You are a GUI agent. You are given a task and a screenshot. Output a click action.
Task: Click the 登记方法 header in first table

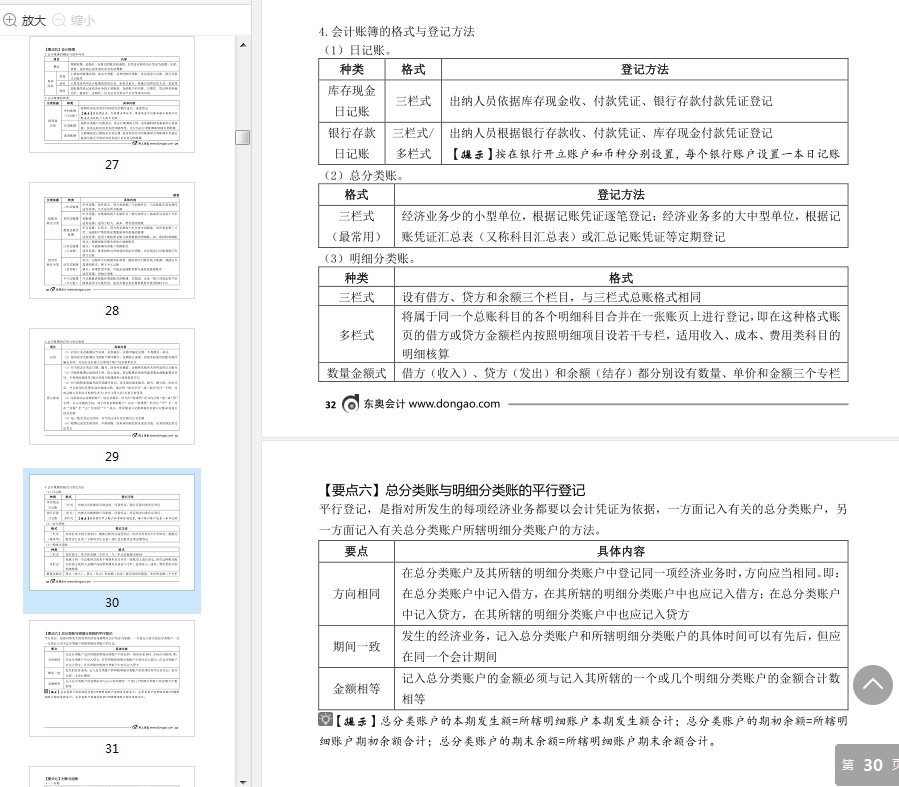[x=644, y=69]
